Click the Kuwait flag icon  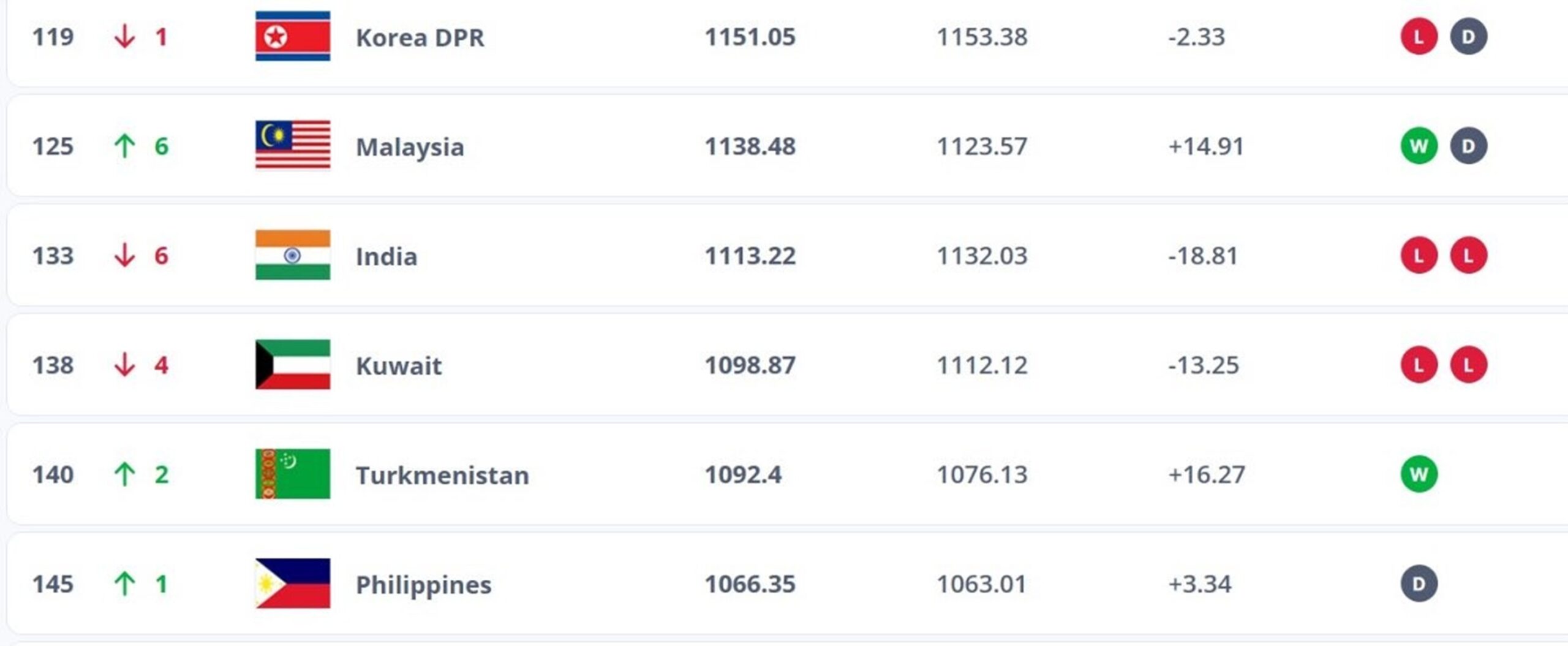[293, 365]
